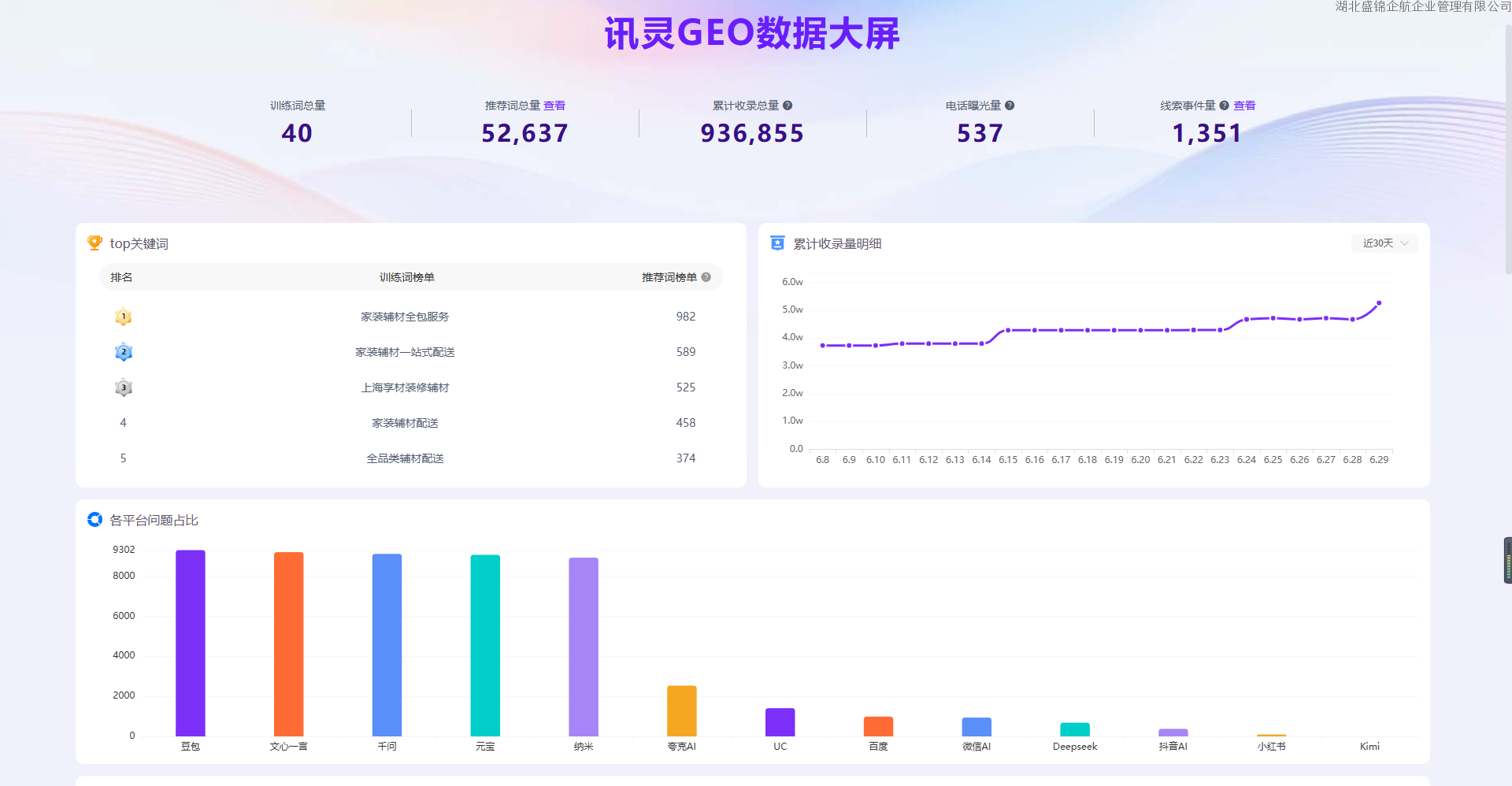1512x786 pixels.
Task: Click the UC purple bar
Action: pos(780,722)
